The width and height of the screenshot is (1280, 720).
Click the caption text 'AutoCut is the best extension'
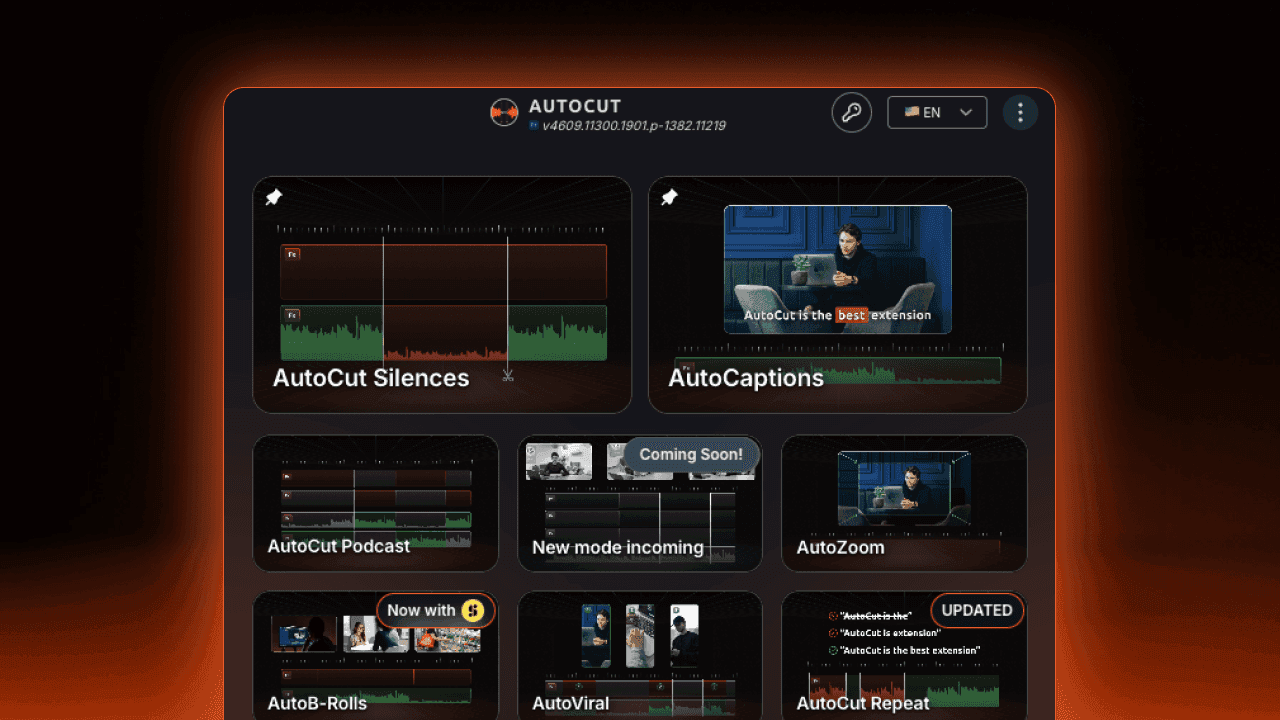838,315
